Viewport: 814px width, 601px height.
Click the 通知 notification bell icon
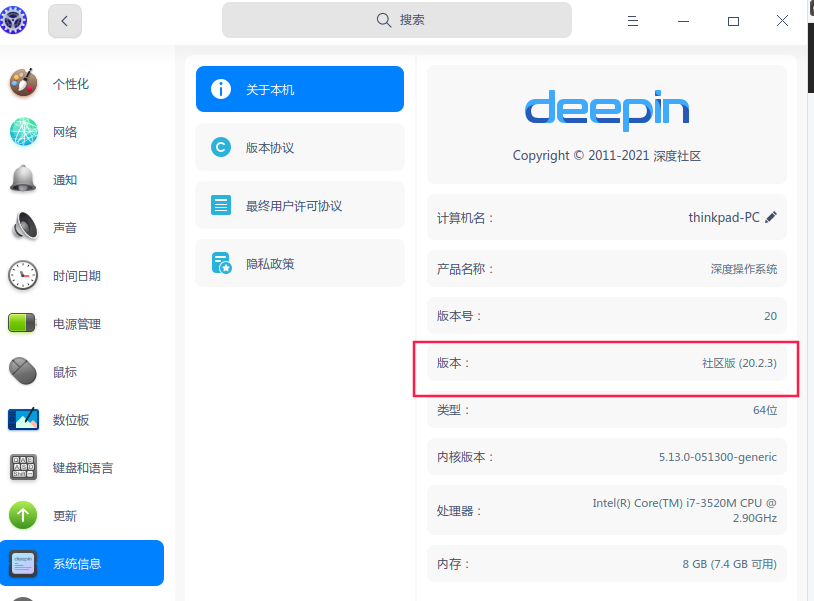tap(23, 180)
